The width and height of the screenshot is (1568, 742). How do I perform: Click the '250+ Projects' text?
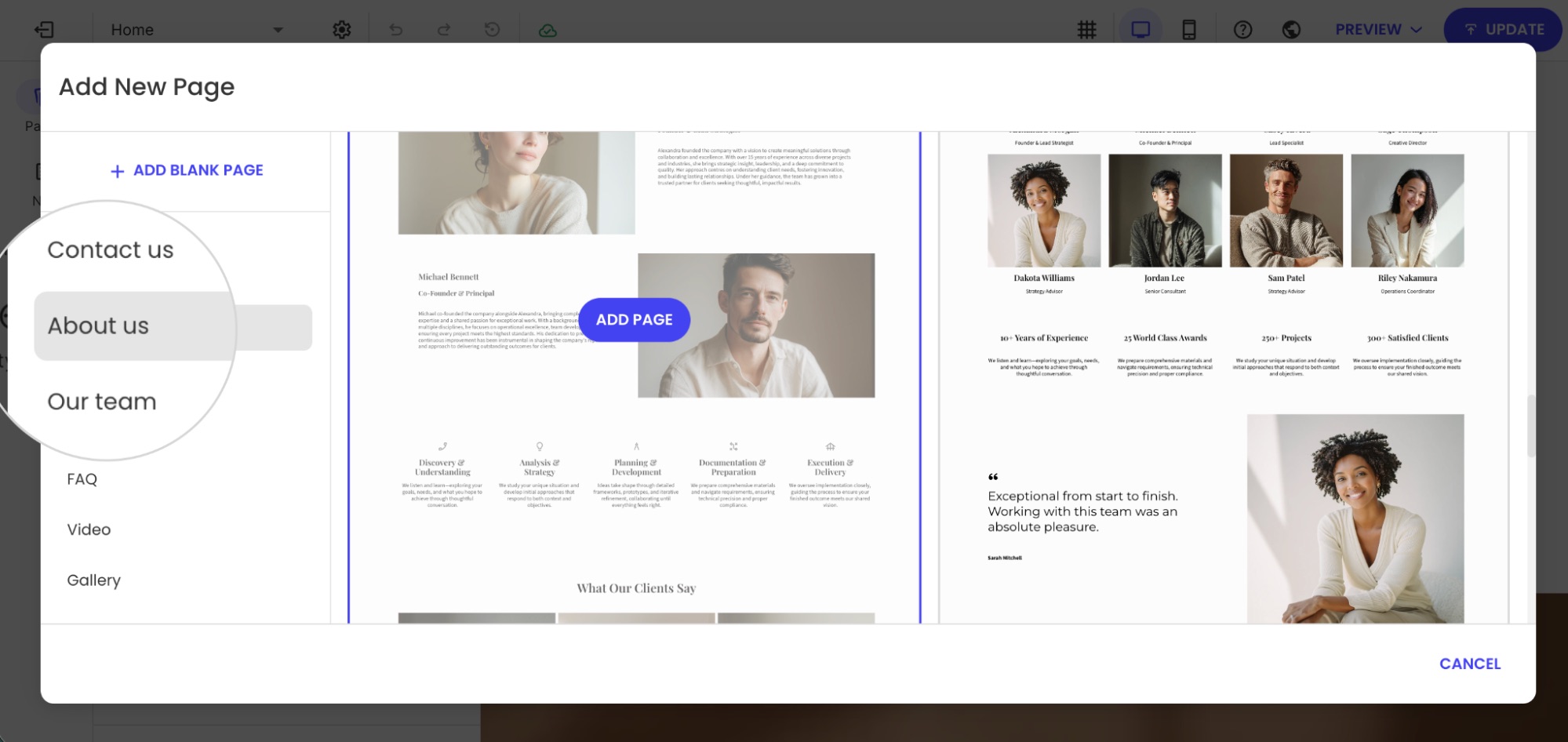1286,338
